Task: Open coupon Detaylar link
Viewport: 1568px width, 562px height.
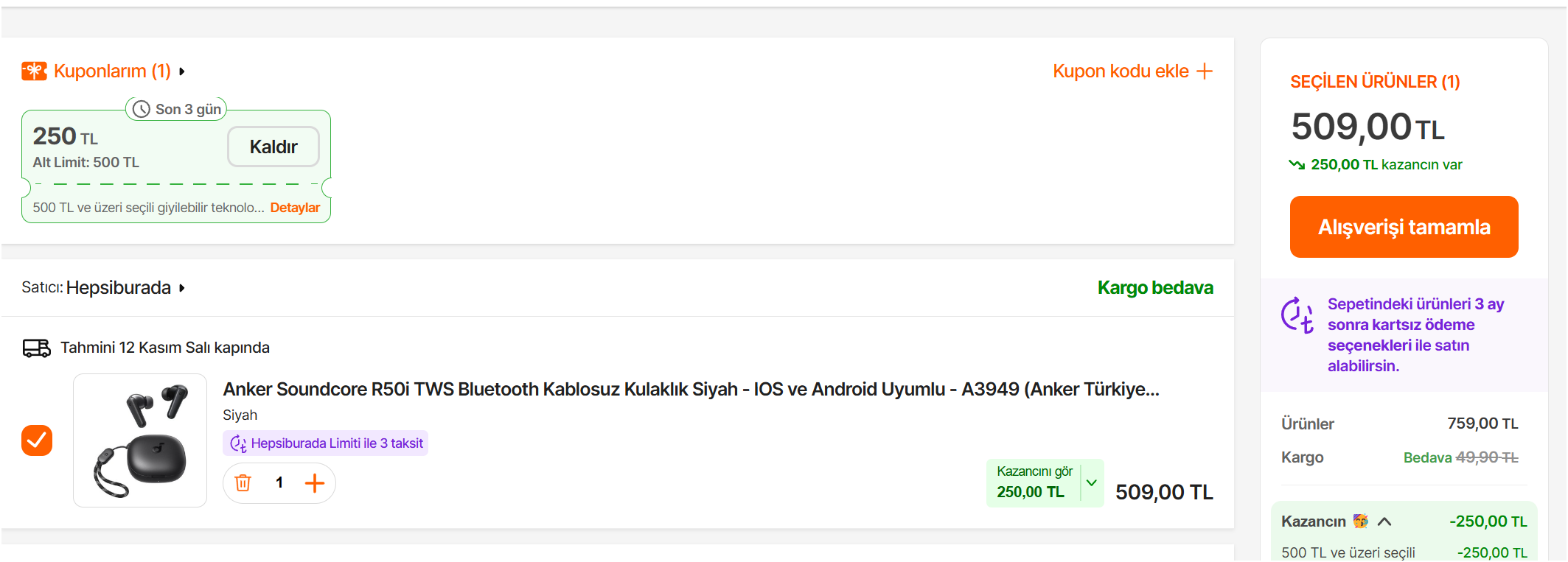Action: tap(295, 208)
